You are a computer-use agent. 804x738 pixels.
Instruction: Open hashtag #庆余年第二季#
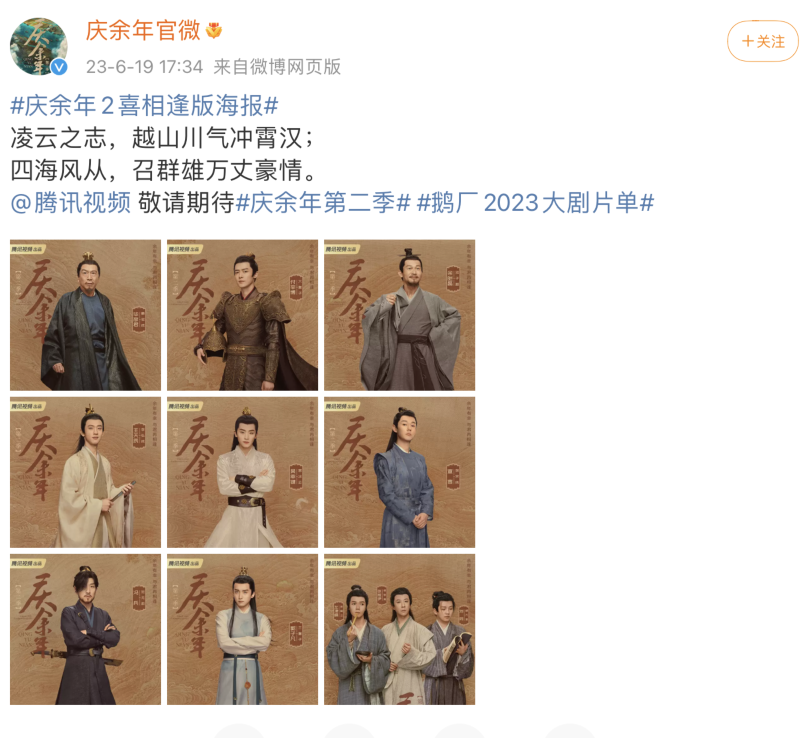click(323, 203)
